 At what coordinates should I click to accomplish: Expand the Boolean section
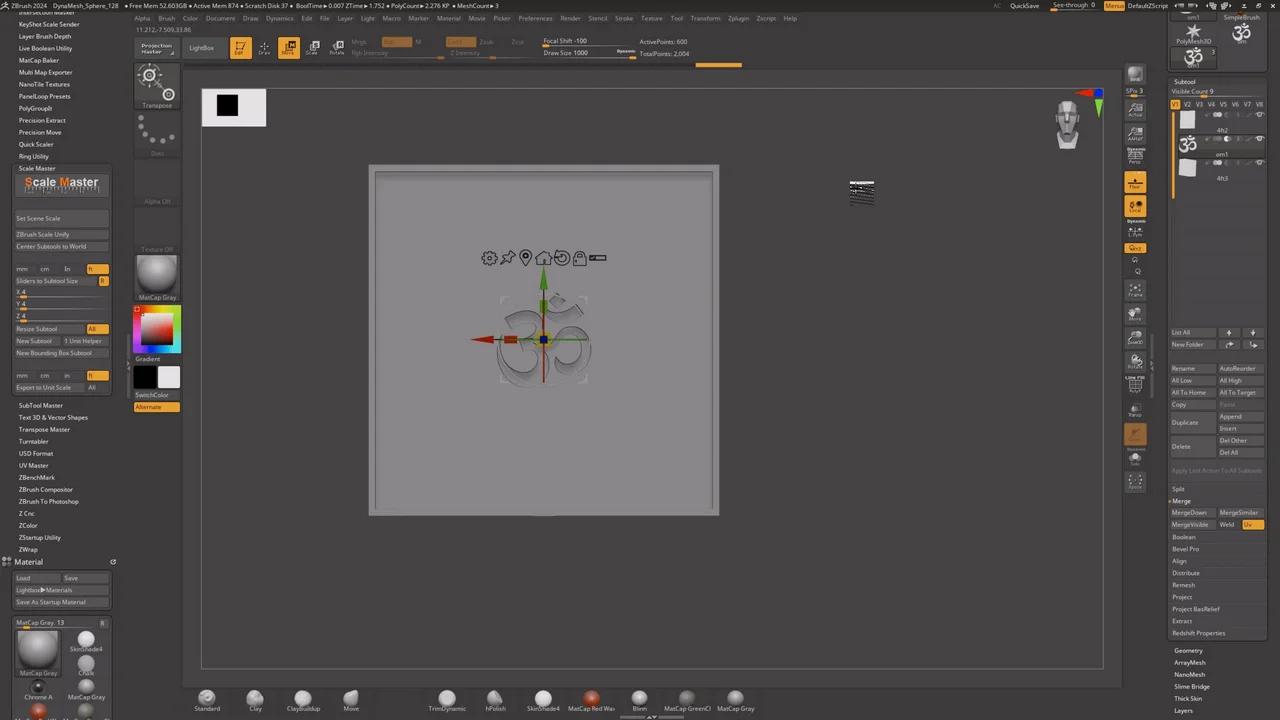pyautogui.click(x=1184, y=537)
